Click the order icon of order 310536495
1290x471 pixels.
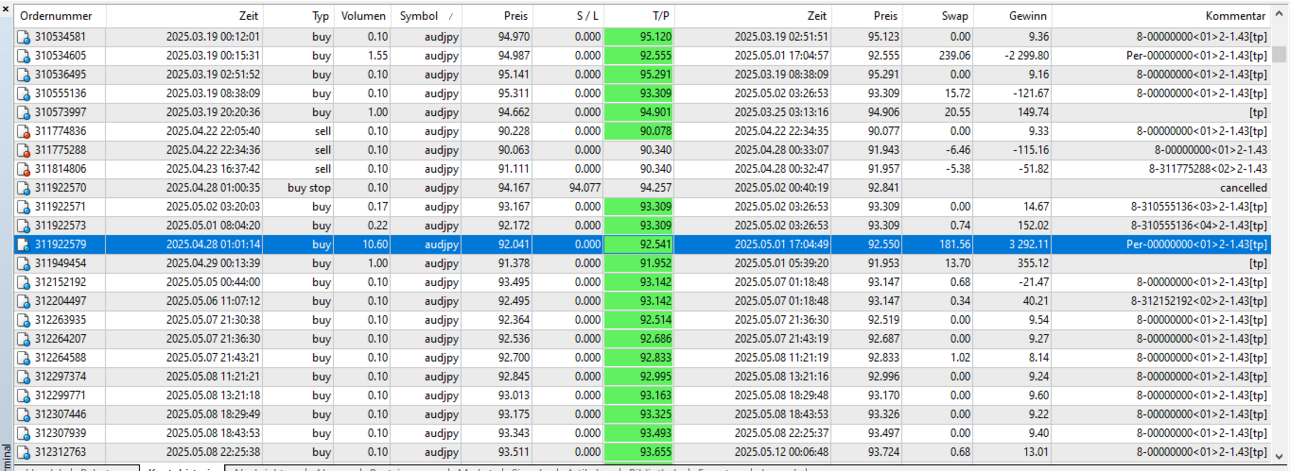coord(24,75)
